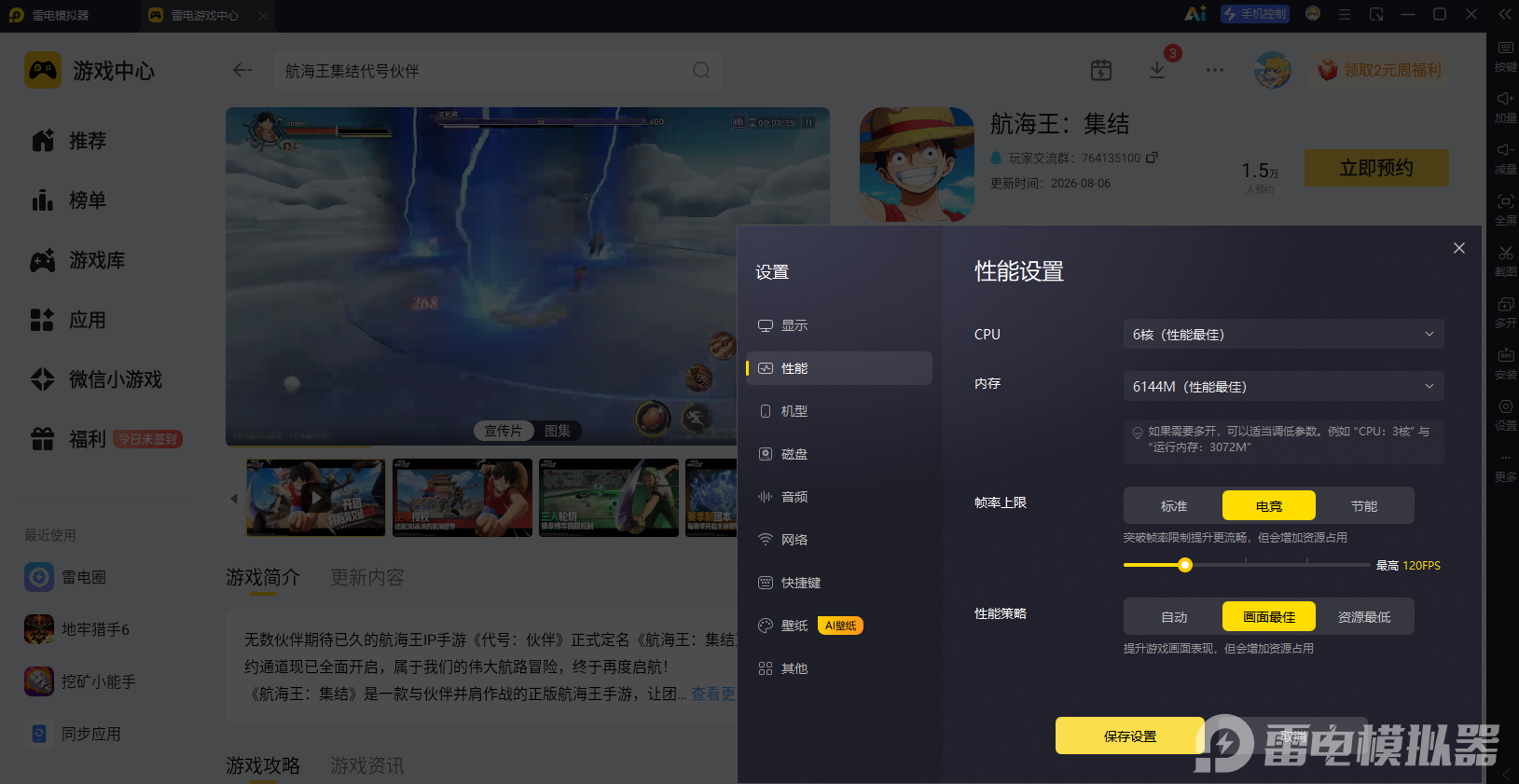Open the 福利 gift section
This screenshot has width=1519, height=784.
69,439
